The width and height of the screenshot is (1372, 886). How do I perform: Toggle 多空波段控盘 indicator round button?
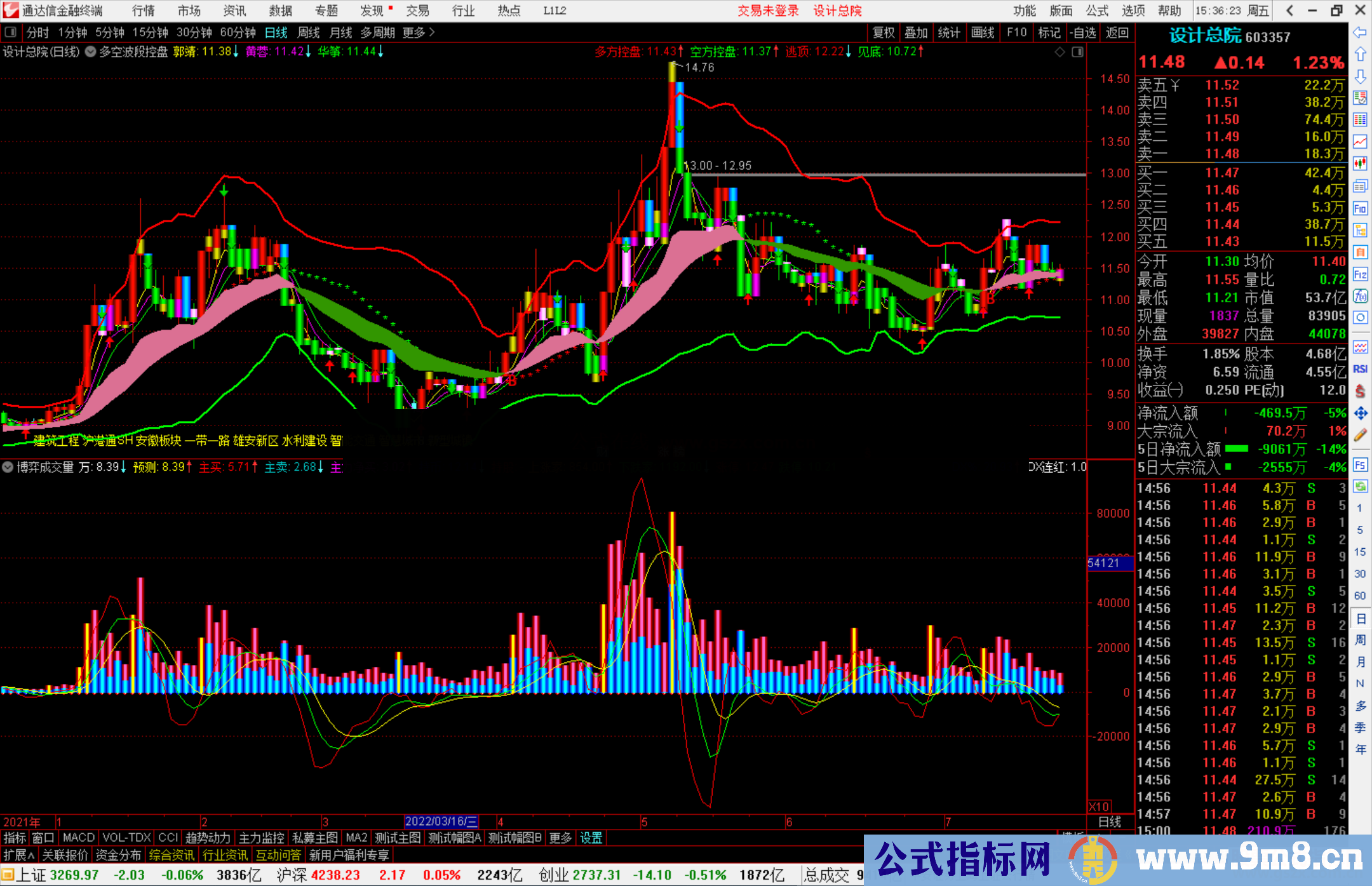pos(90,52)
